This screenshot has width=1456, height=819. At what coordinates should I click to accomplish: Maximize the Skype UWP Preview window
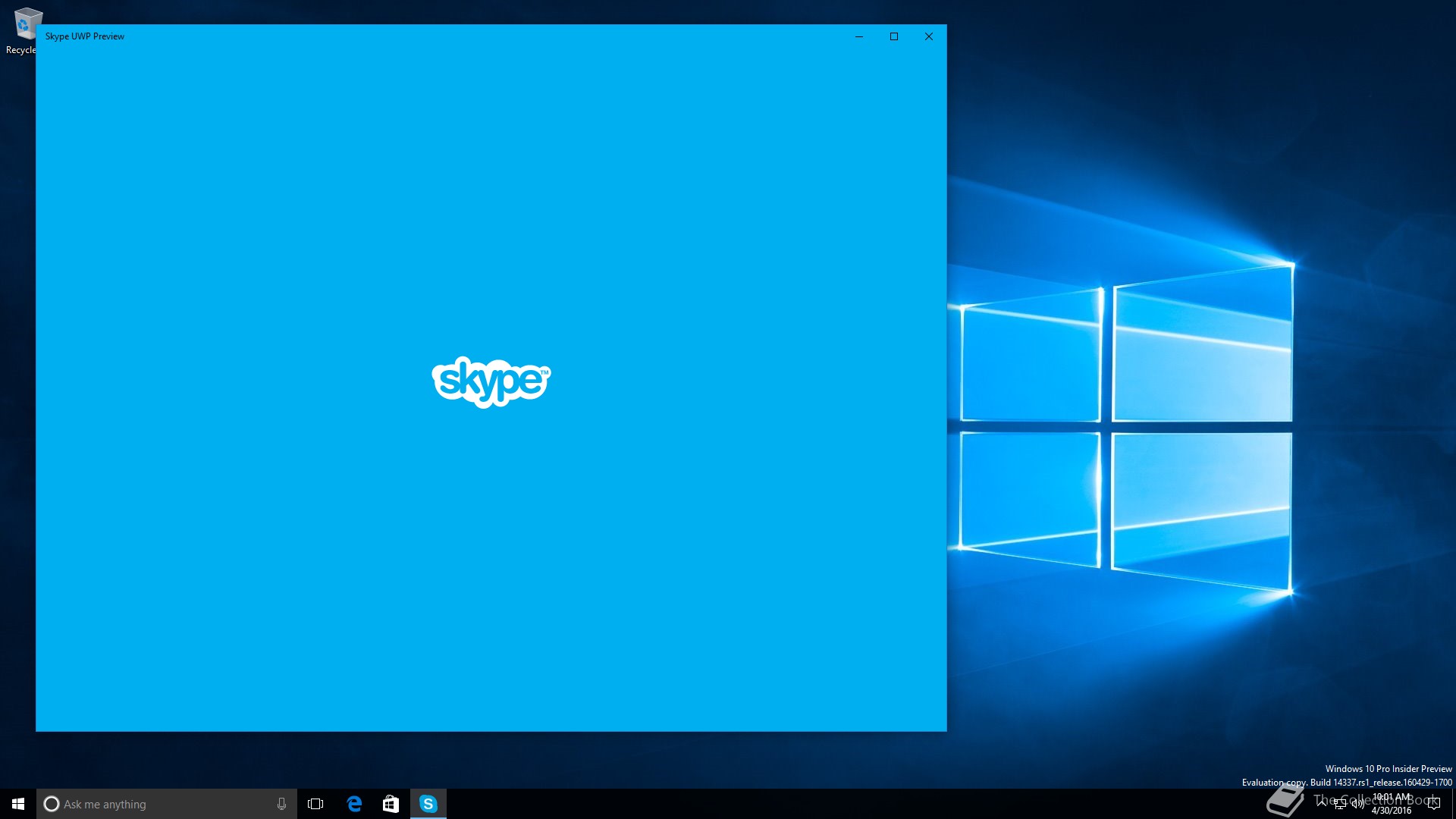[x=894, y=36]
